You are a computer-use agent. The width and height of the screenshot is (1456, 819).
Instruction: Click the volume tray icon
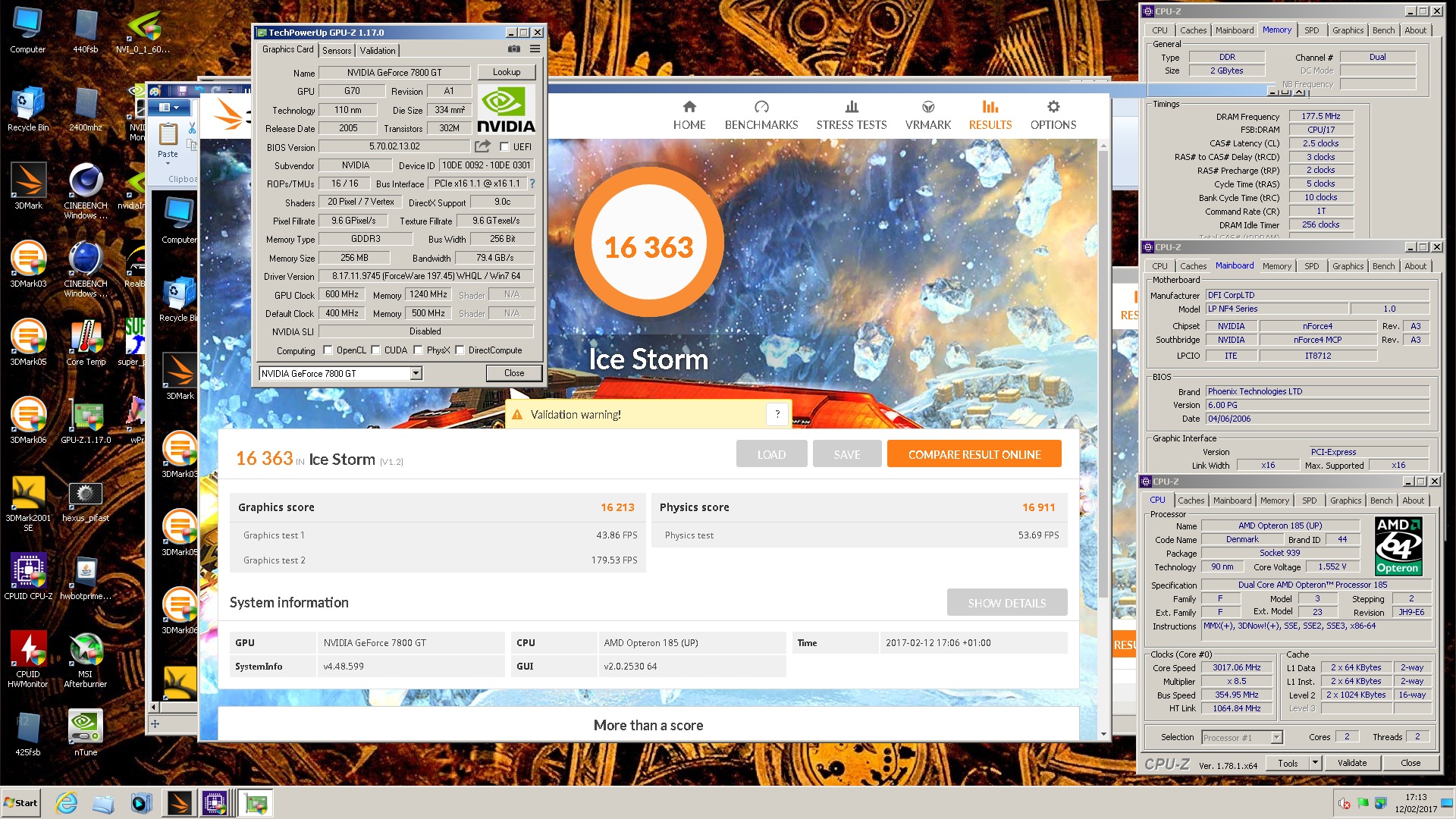pos(1345,803)
